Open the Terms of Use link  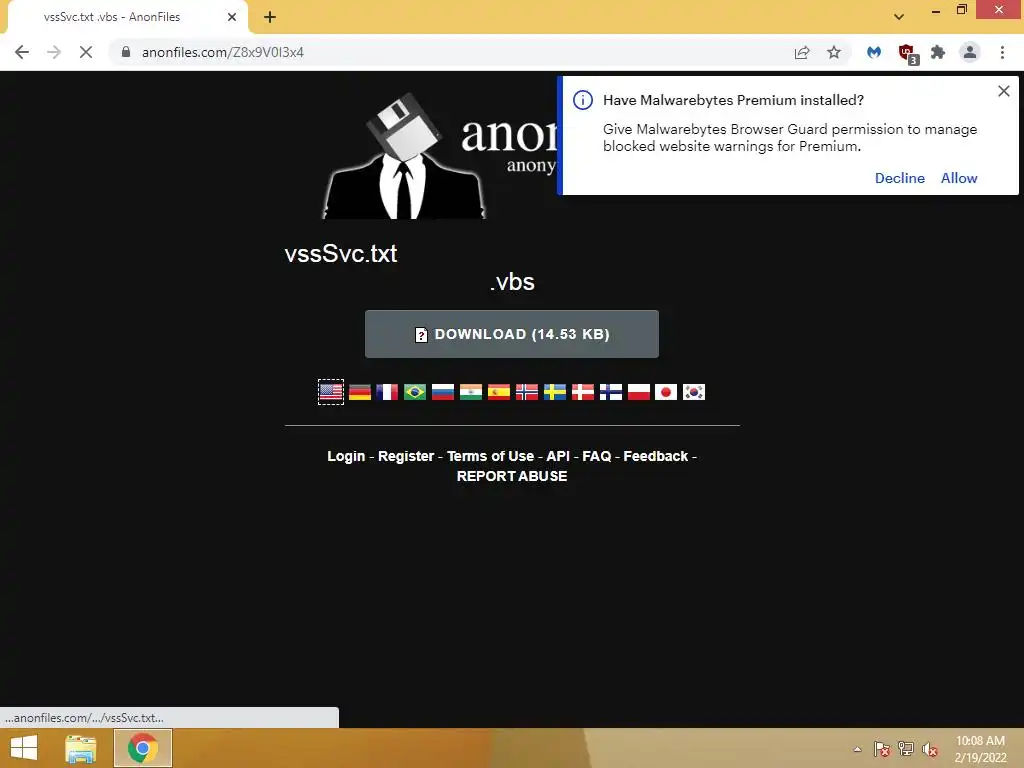[x=490, y=456]
